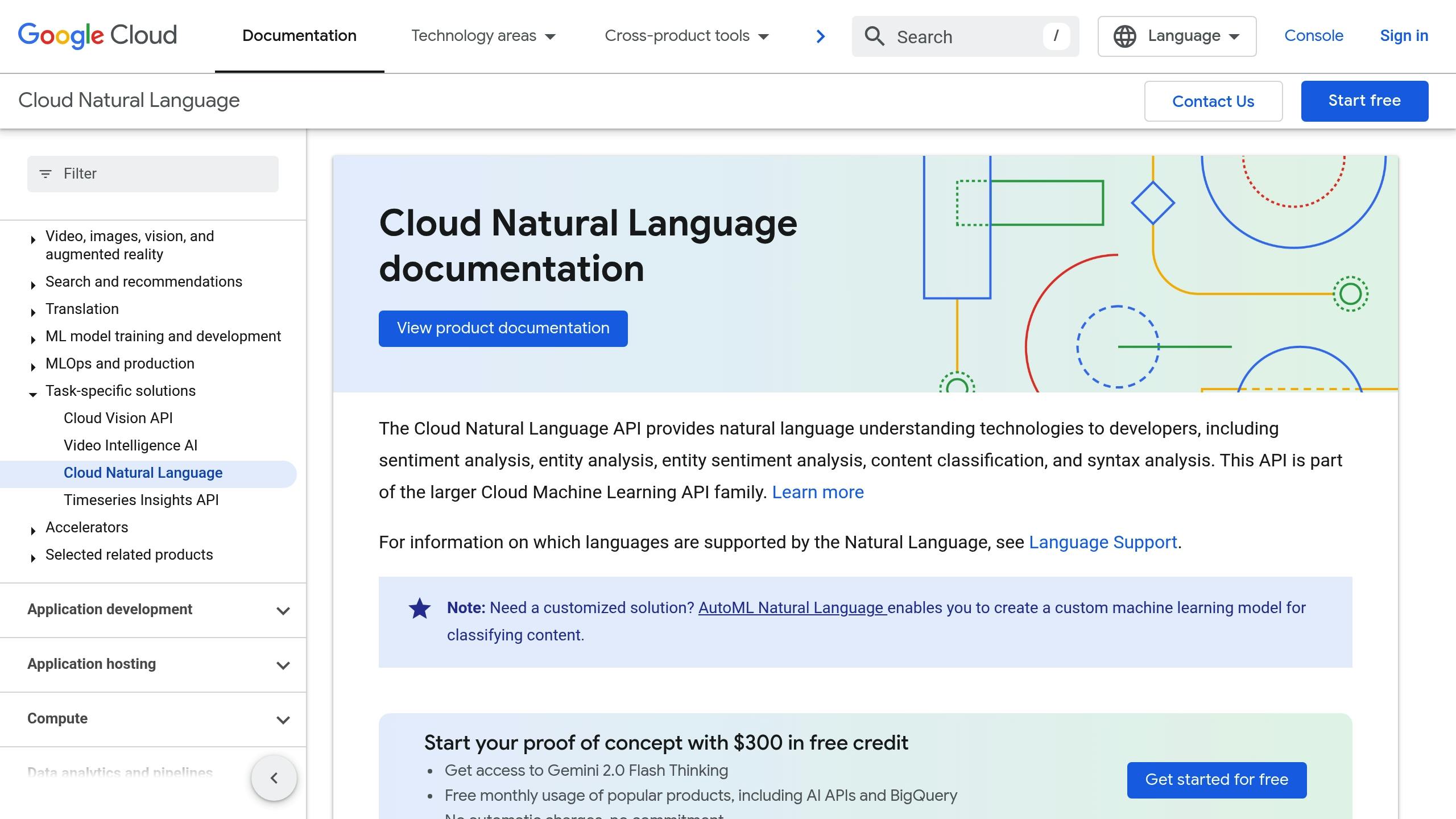
Task: Open Cloud Vision API page
Action: (x=118, y=418)
